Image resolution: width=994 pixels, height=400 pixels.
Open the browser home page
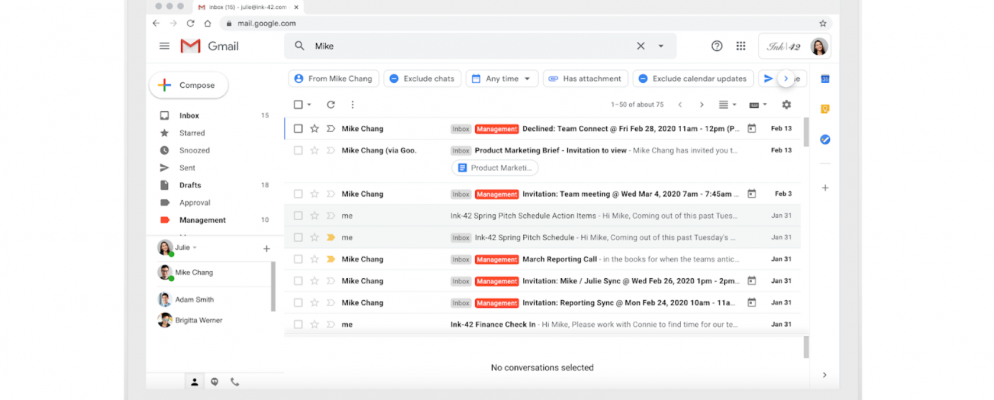point(207,23)
